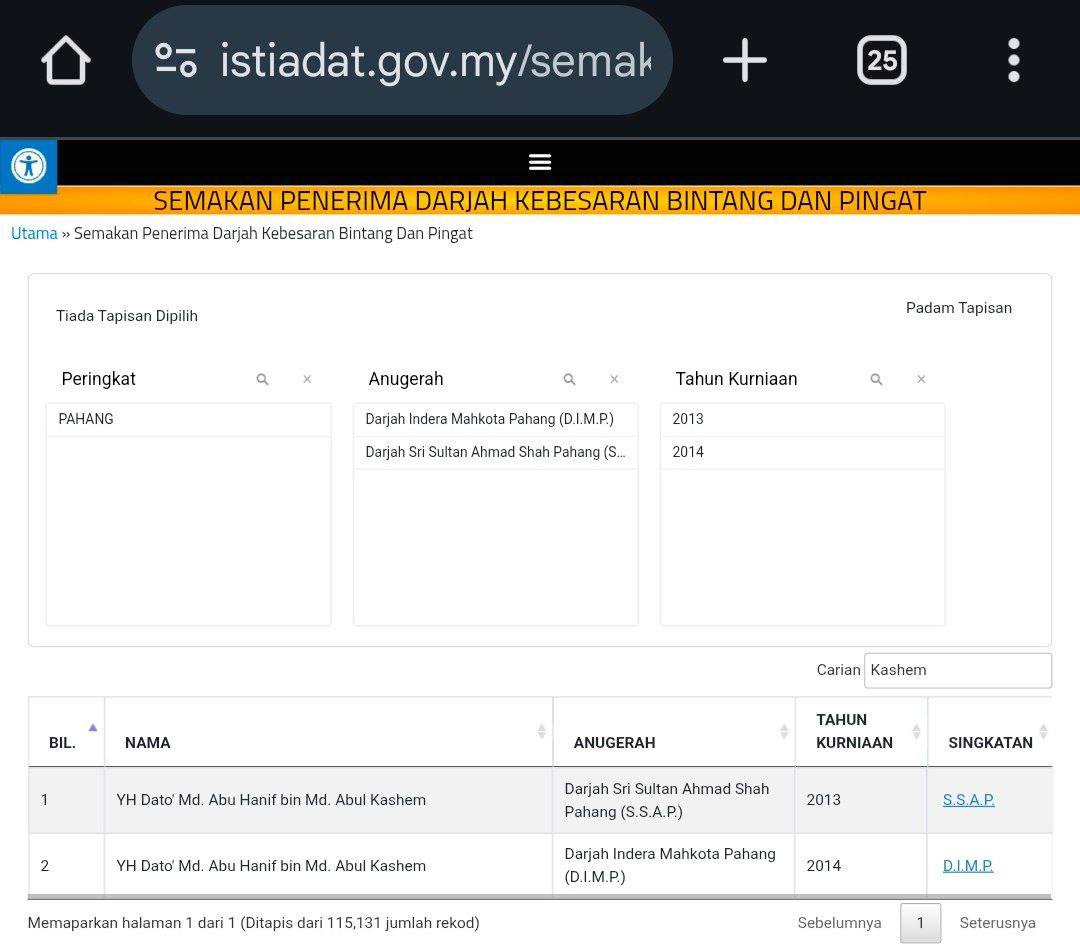Viewport: 1080px width, 946px height.
Task: Select 2013 in Tahun Kurniaan list
Action: click(x=801, y=419)
